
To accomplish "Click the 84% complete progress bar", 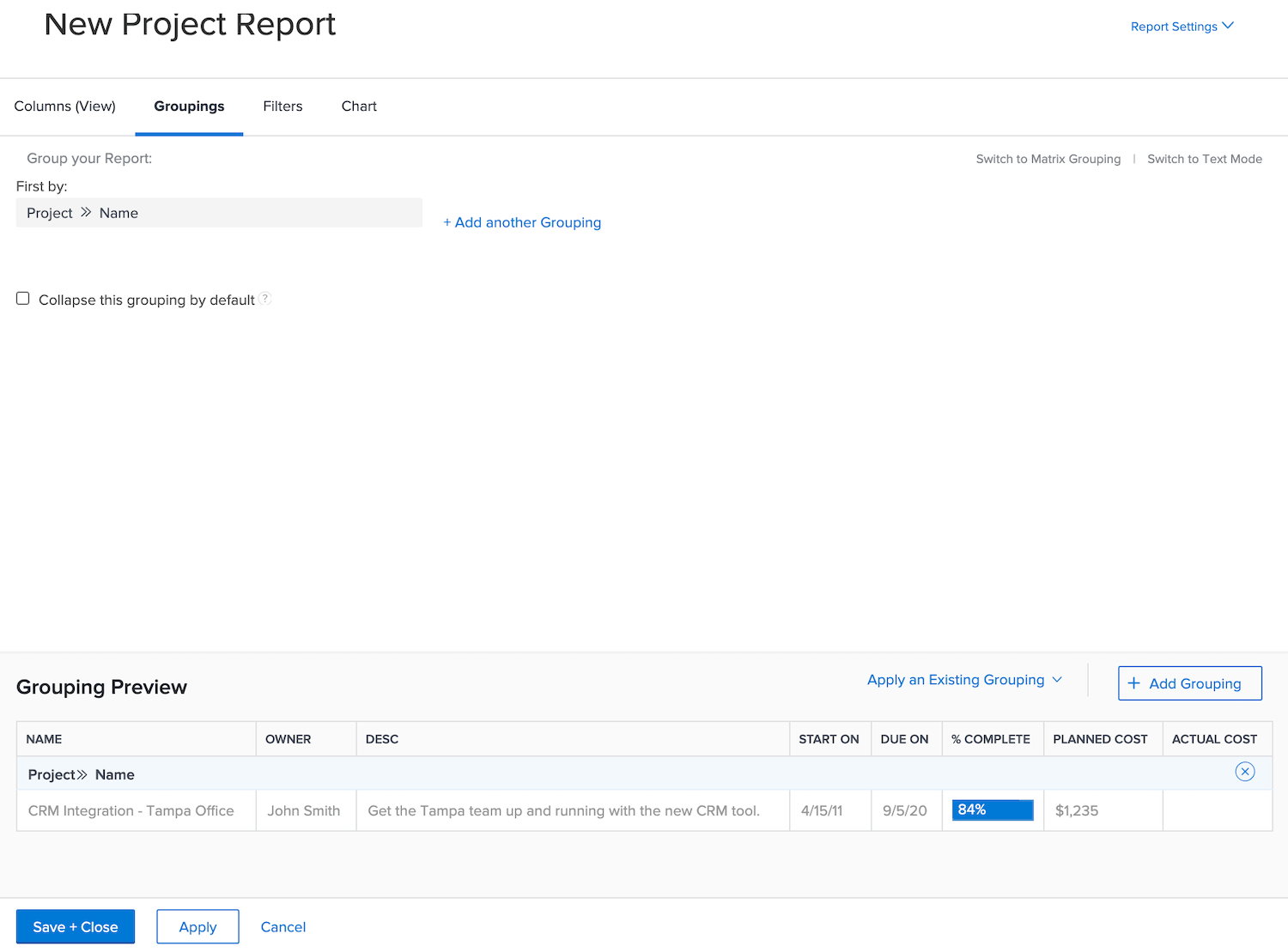I will (993, 810).
